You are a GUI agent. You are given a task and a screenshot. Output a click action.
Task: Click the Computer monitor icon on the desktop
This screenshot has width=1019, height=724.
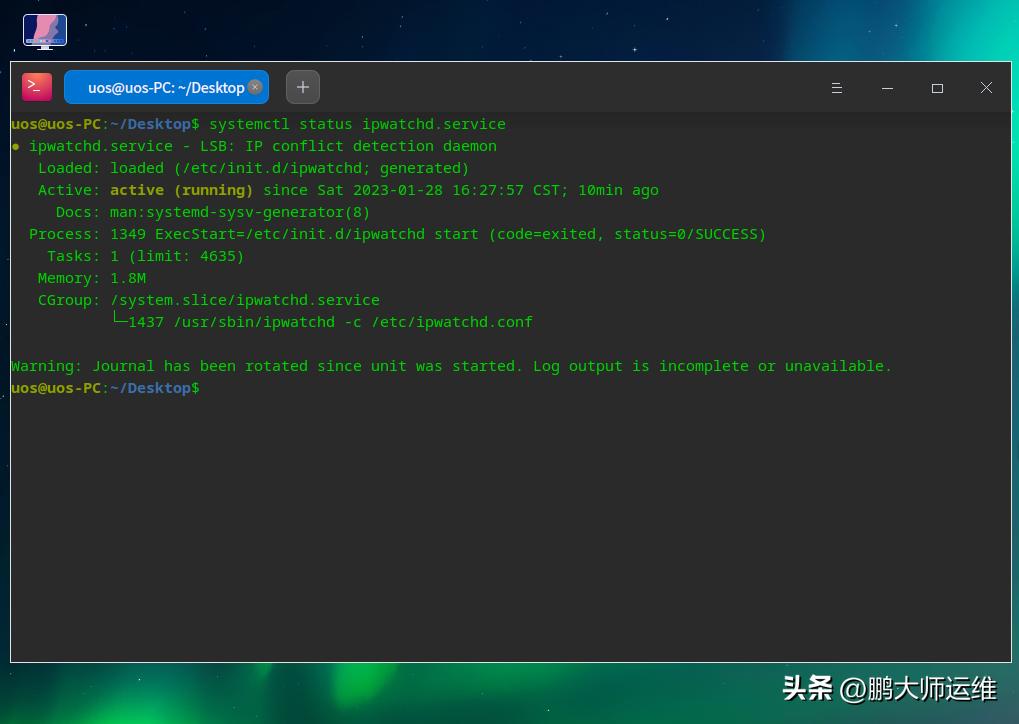click(44, 30)
